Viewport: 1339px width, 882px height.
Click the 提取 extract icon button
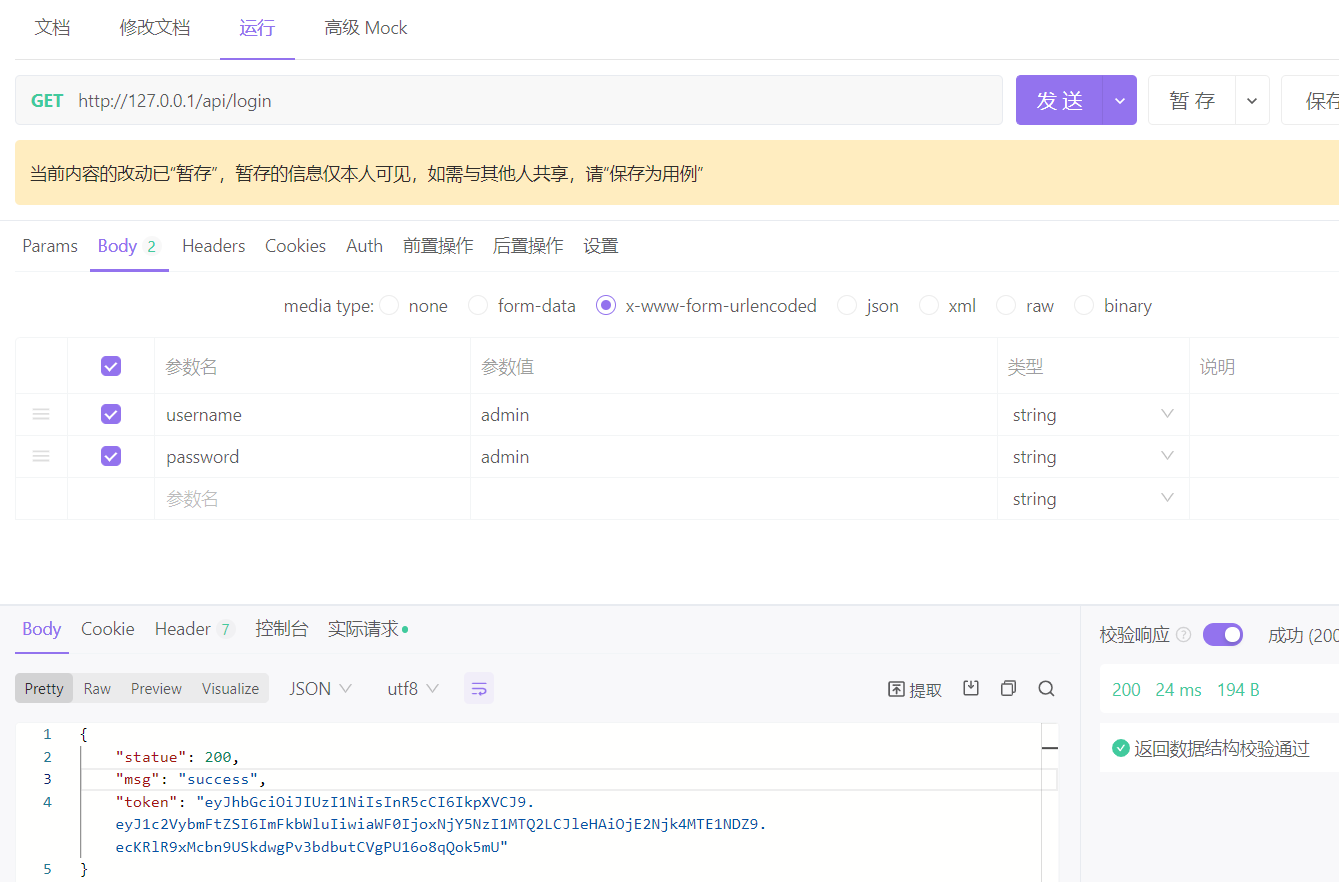pos(915,689)
